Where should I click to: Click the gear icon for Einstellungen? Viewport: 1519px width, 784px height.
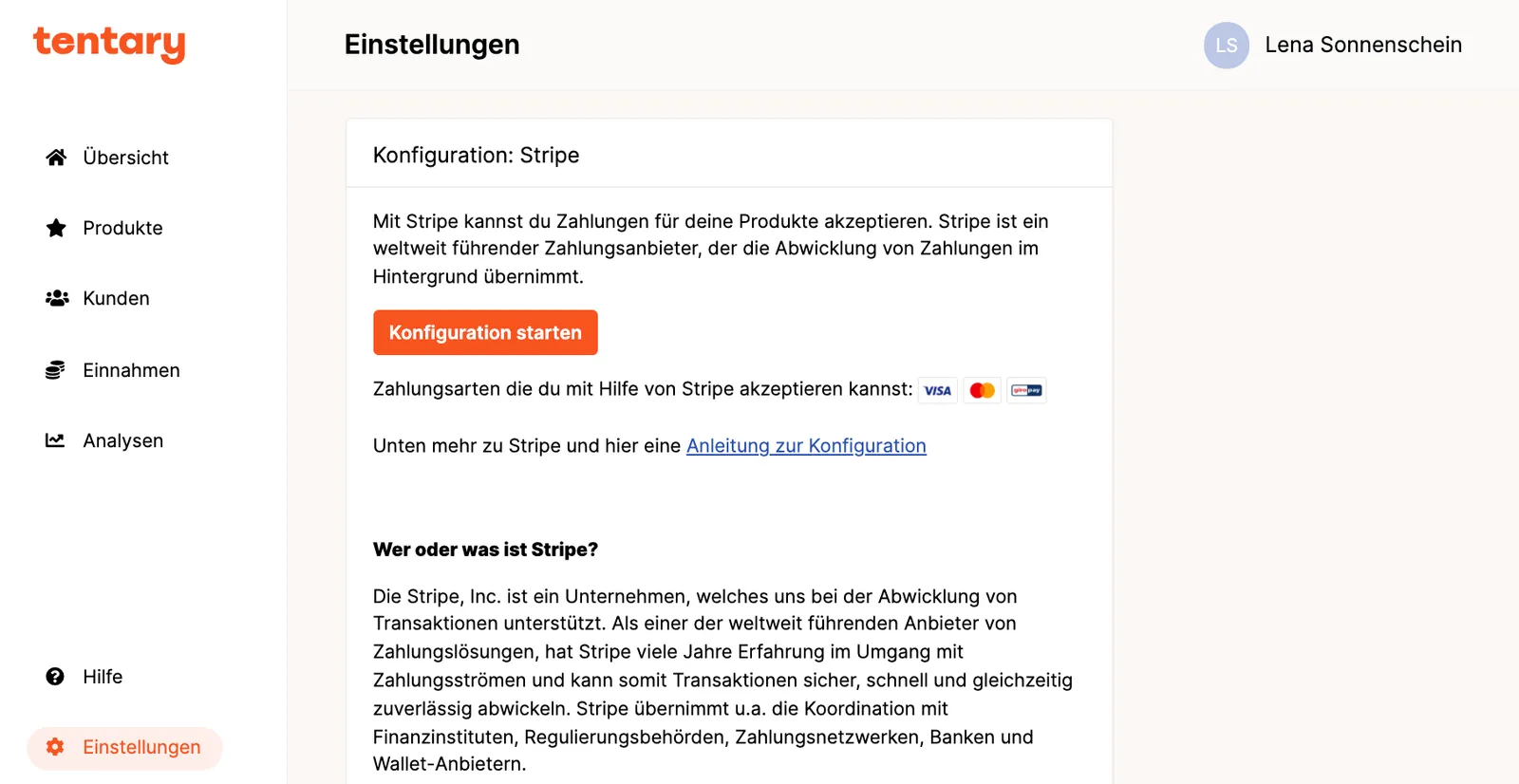point(55,747)
